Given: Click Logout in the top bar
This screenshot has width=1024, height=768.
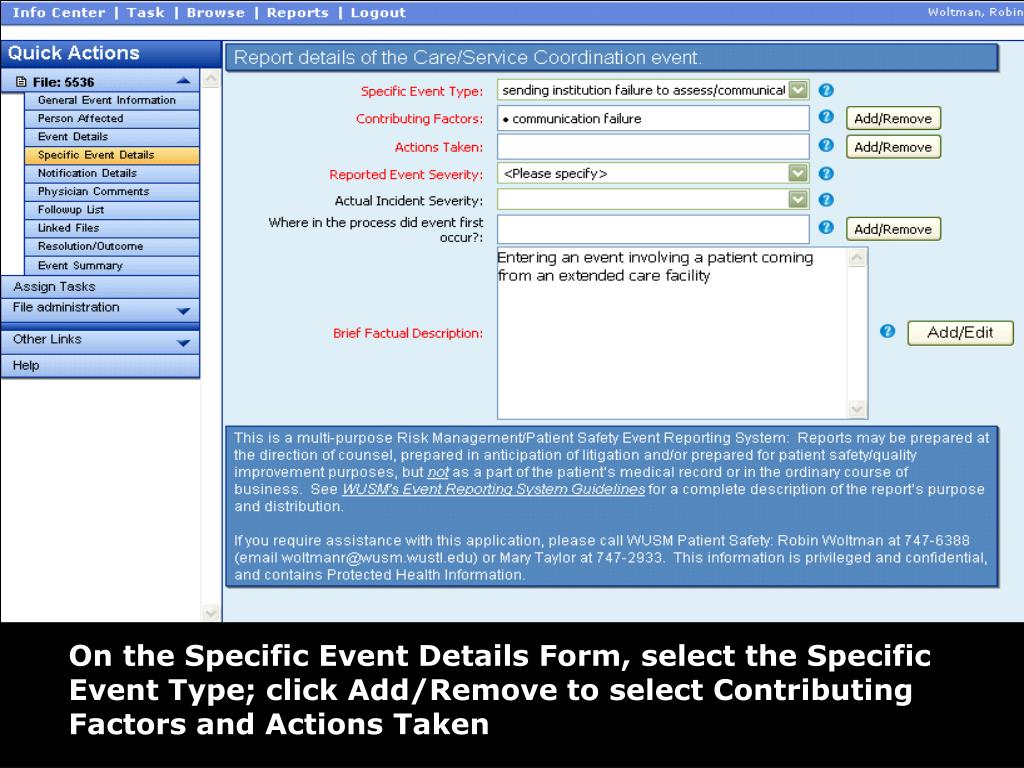Looking at the screenshot, I should [x=378, y=12].
